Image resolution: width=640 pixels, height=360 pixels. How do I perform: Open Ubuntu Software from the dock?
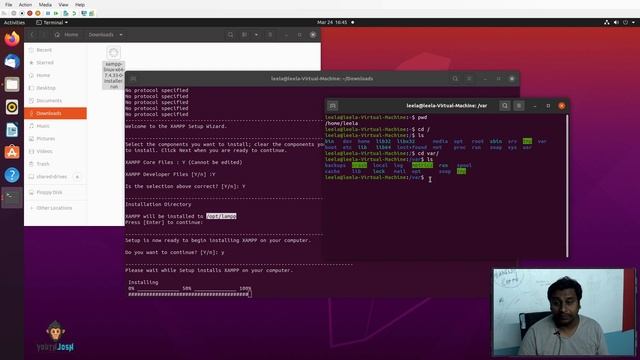[12, 152]
